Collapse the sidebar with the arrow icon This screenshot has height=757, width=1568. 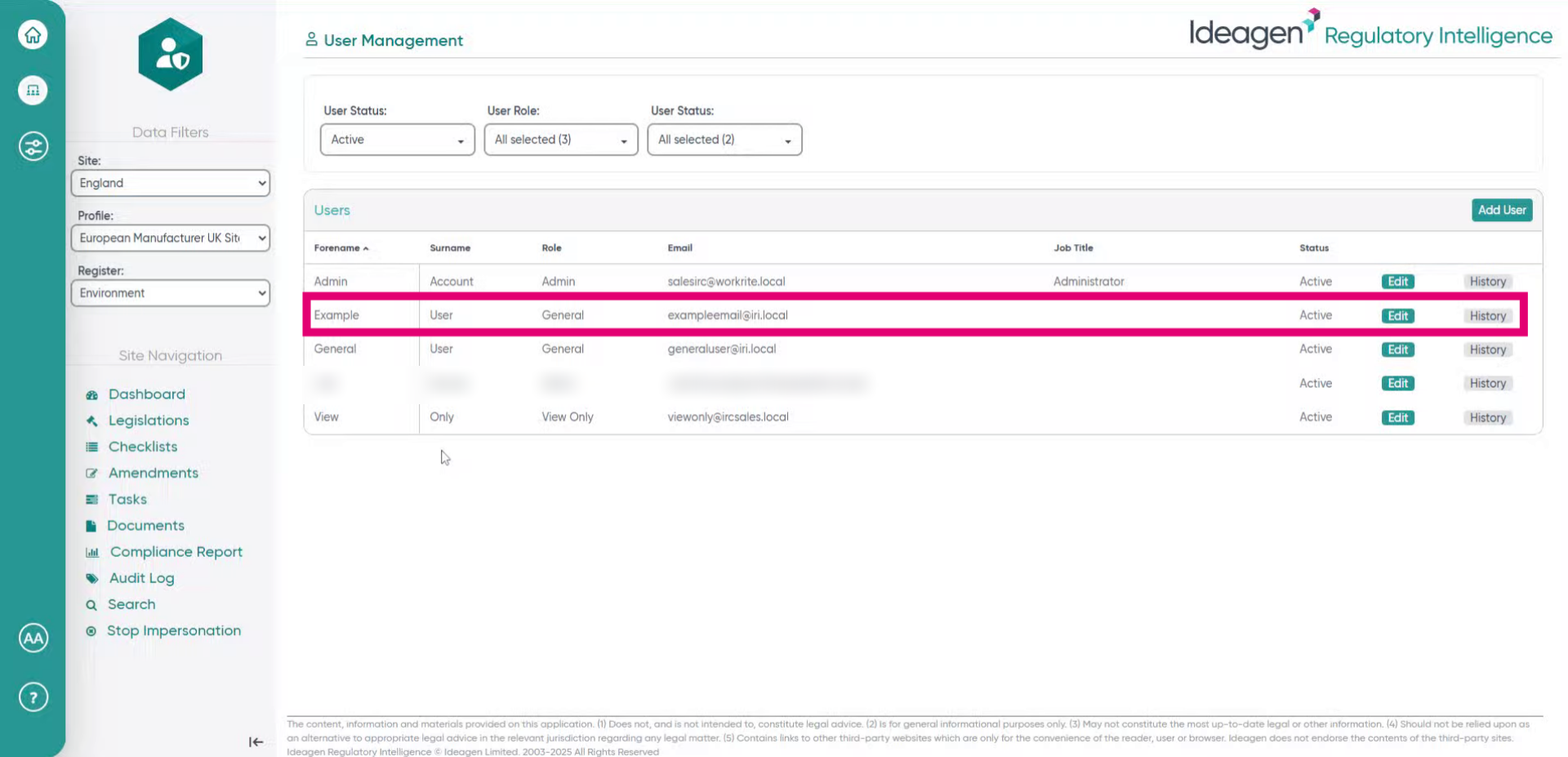[x=256, y=741]
